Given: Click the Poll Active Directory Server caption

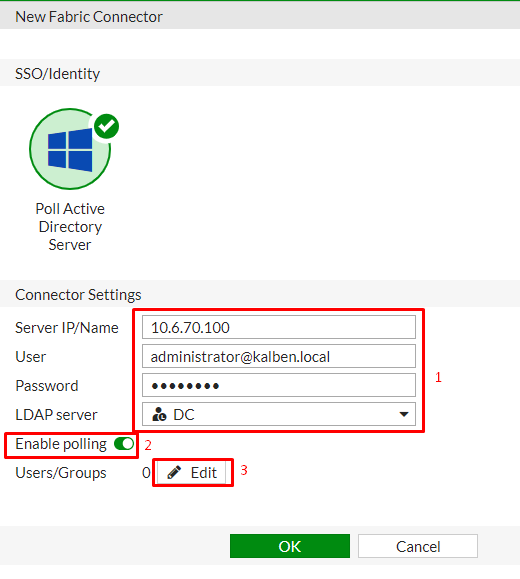Looking at the screenshot, I should pyautogui.click(x=70, y=227).
